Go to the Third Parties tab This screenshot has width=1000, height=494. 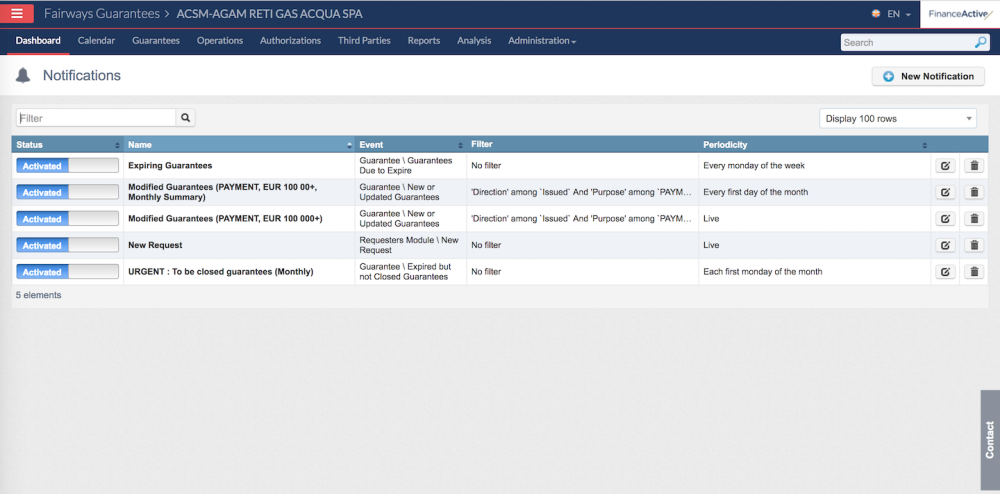pyautogui.click(x=364, y=41)
